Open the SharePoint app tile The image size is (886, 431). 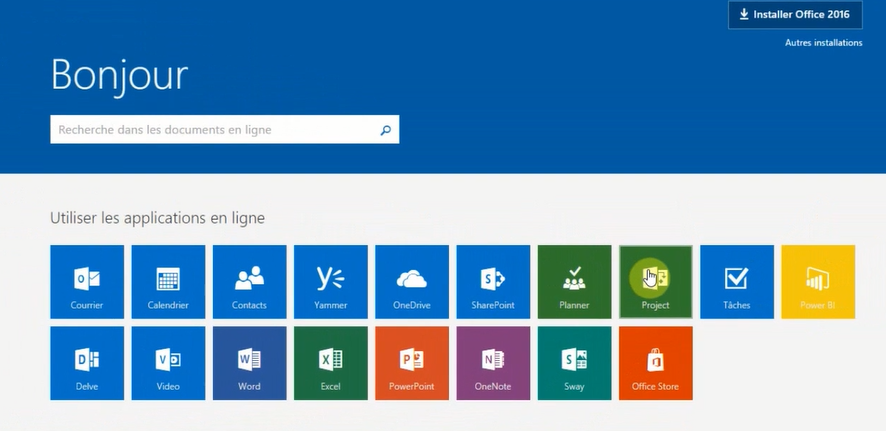[x=493, y=282]
